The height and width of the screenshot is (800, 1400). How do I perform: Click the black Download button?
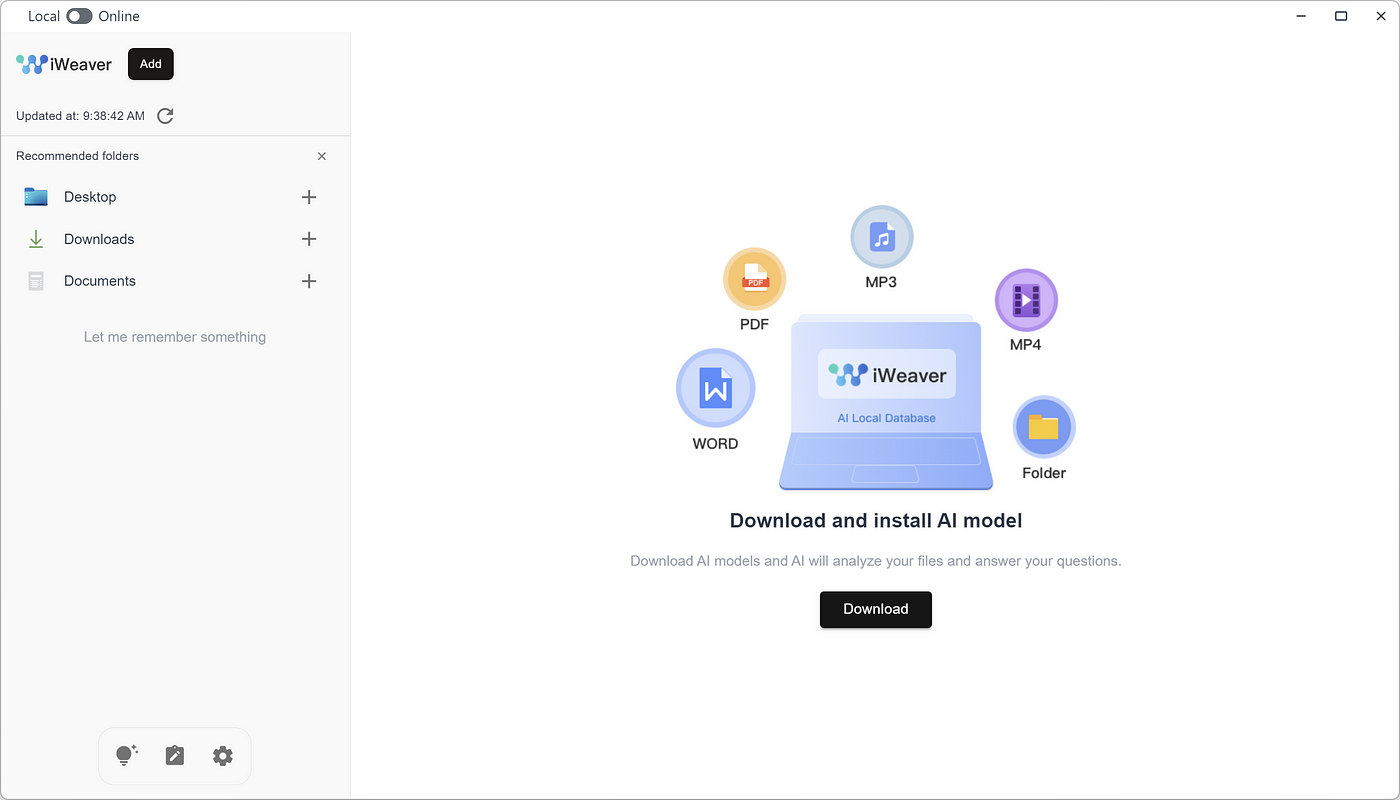pyautogui.click(x=876, y=609)
